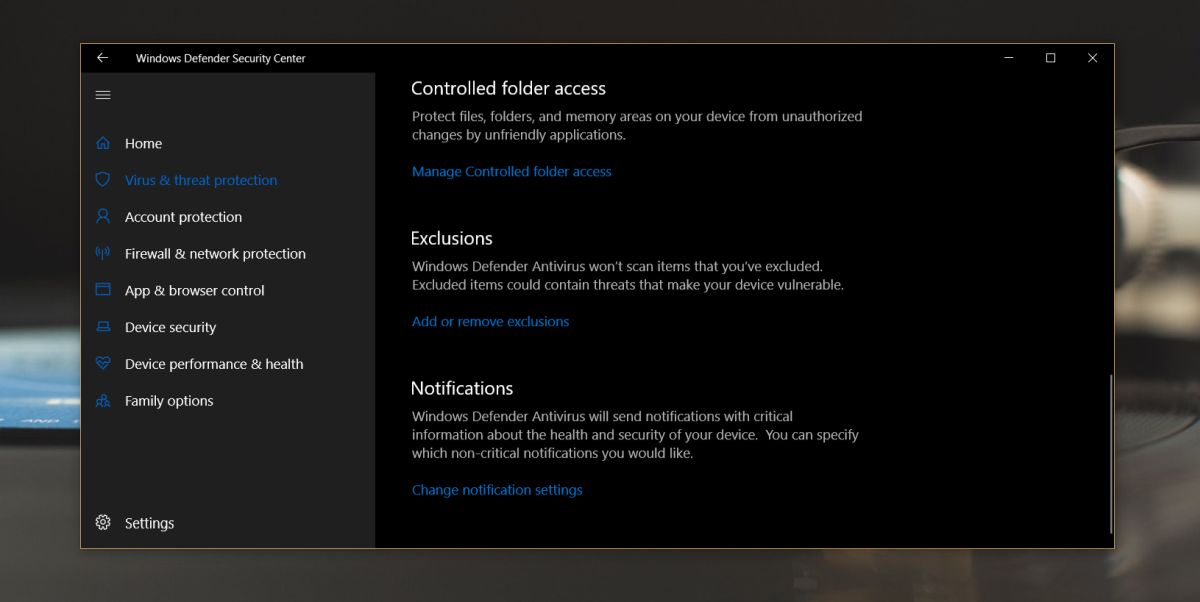Open App & browser control

[195, 291]
